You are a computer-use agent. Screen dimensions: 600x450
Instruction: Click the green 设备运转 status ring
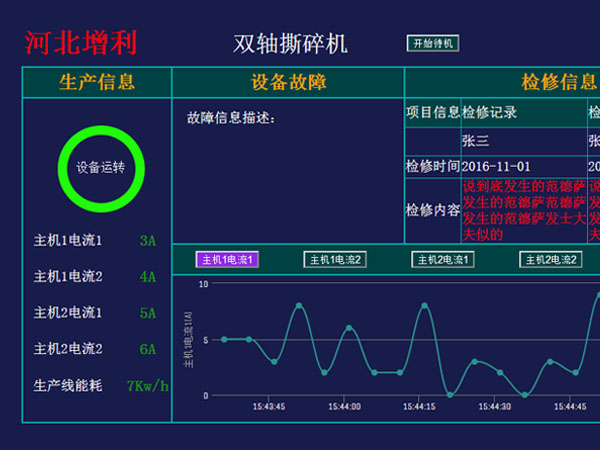coord(101,168)
